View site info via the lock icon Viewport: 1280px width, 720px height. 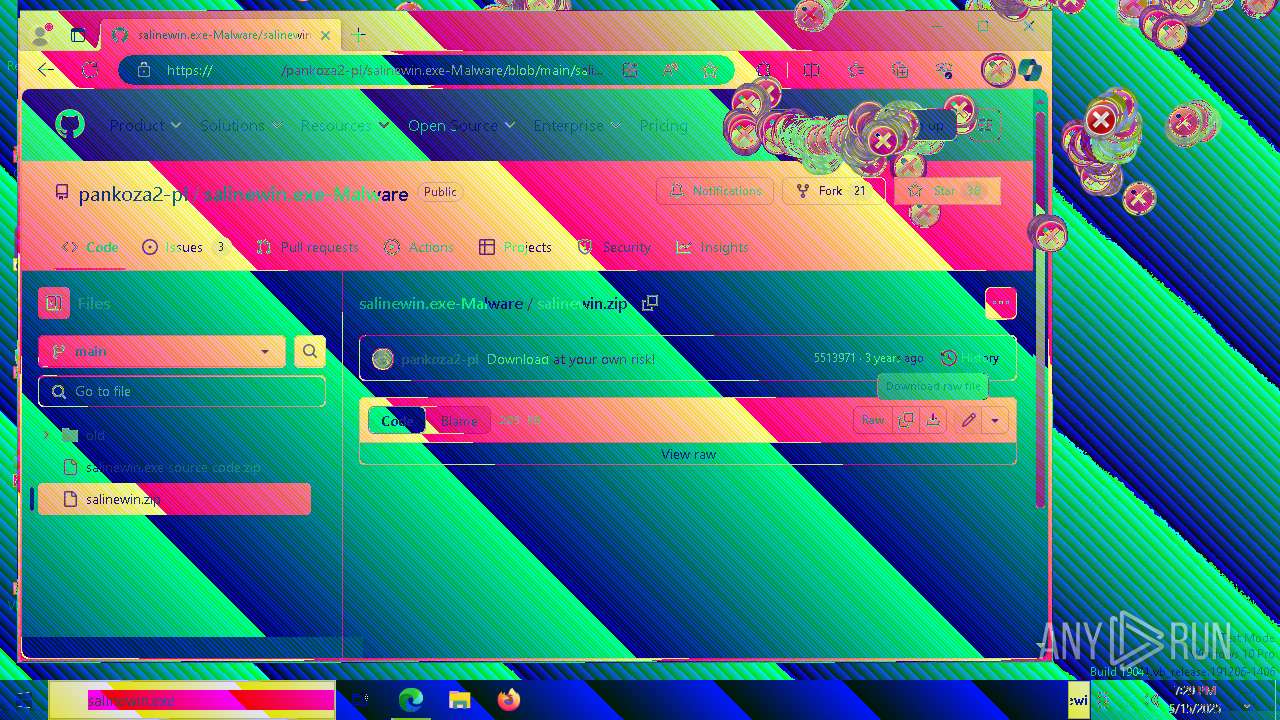tap(143, 70)
